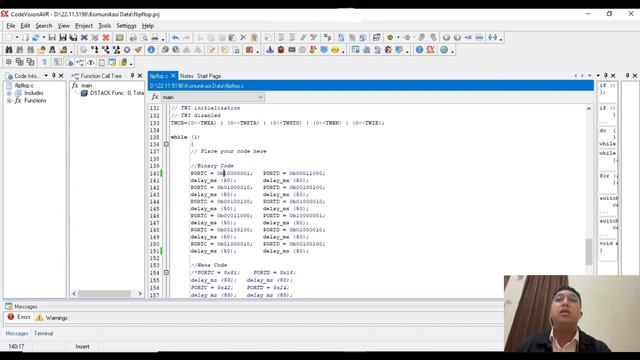Viewport: 640px width, 360px height.
Task: Click the blue wizard hat CodeWizard icon
Action: coord(270,50)
